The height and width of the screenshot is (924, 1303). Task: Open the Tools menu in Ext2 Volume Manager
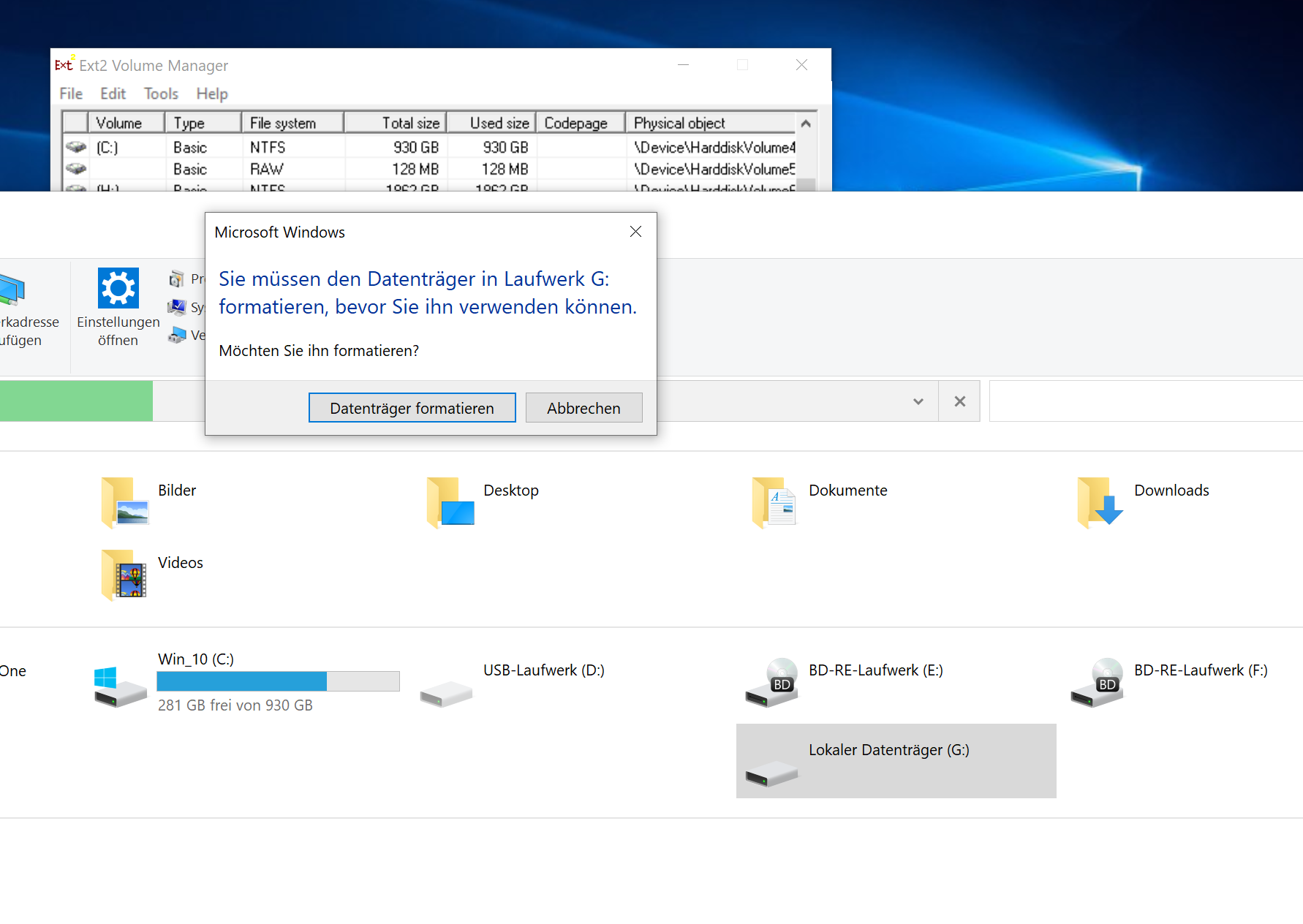161,94
